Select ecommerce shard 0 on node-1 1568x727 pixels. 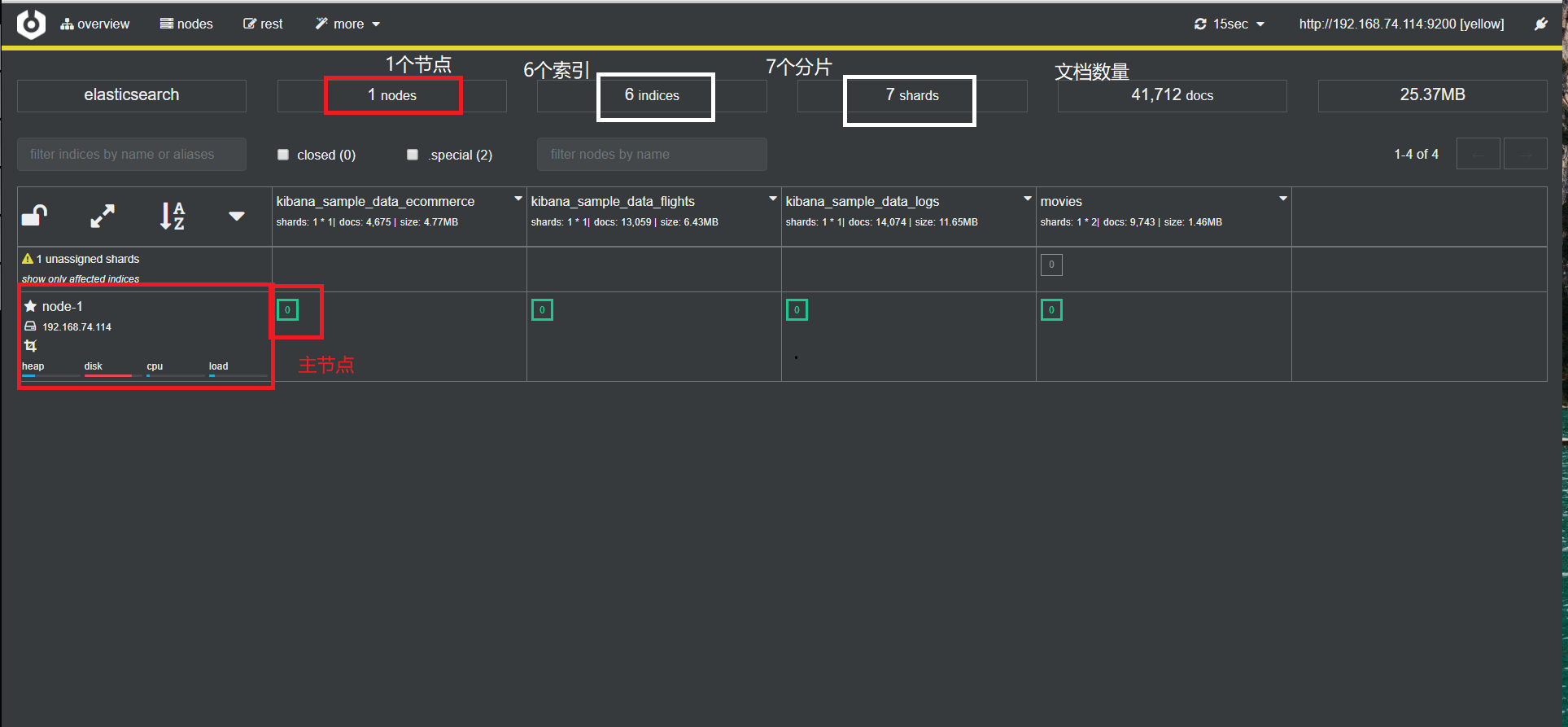tap(287, 310)
